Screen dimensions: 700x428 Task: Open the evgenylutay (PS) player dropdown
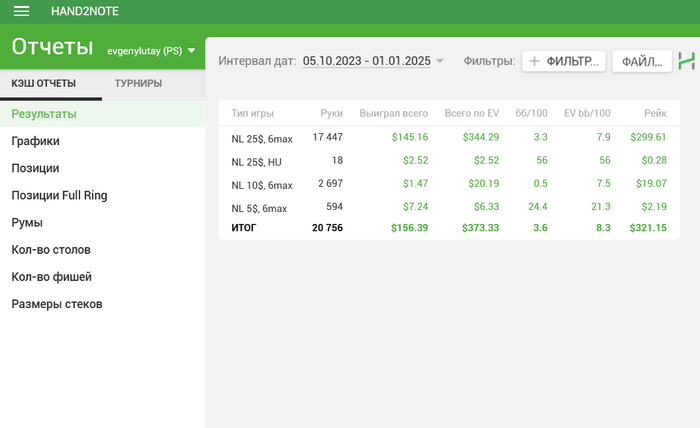[151, 51]
